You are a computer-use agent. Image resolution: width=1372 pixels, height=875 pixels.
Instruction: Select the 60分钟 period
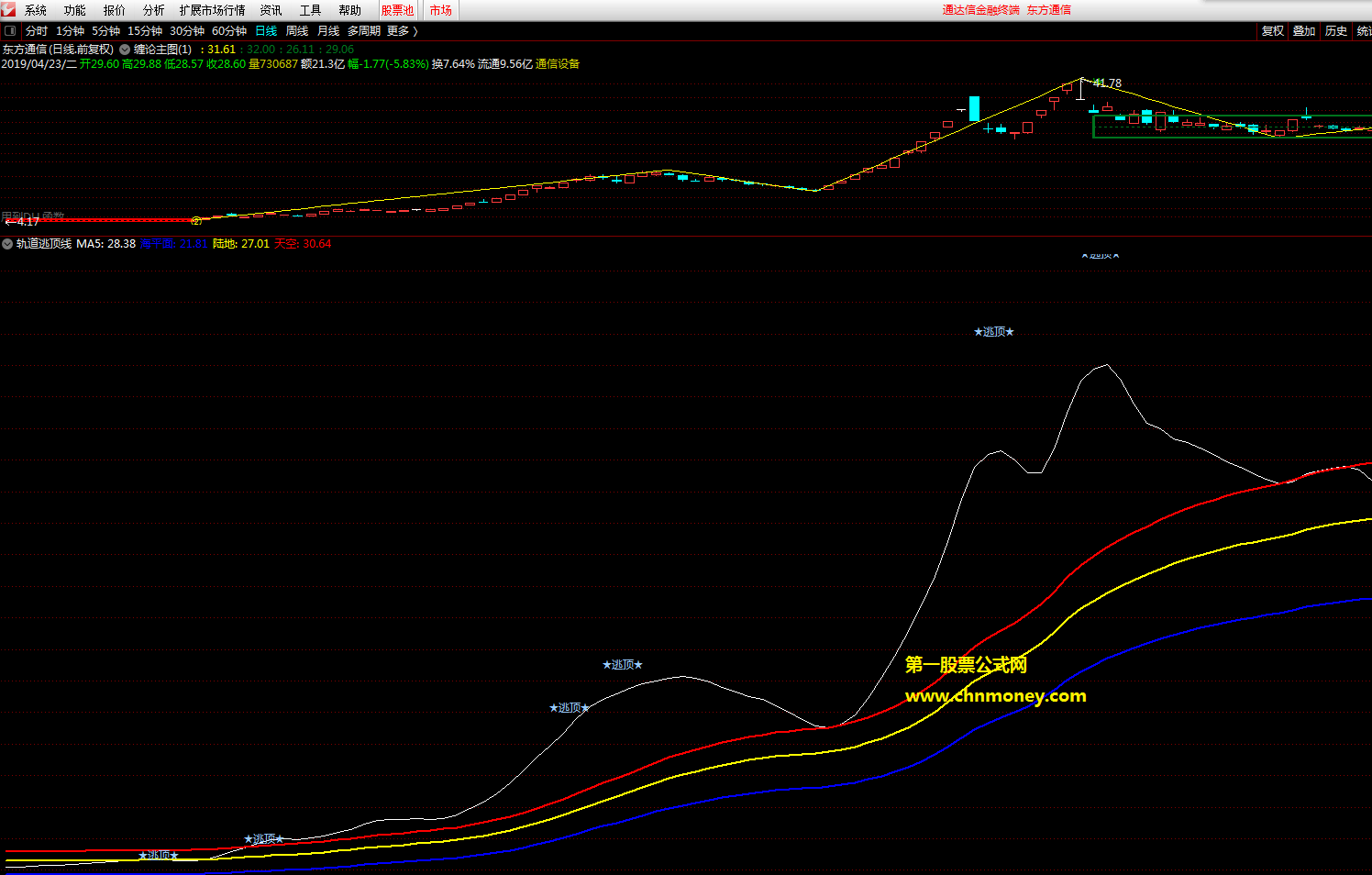click(x=229, y=31)
